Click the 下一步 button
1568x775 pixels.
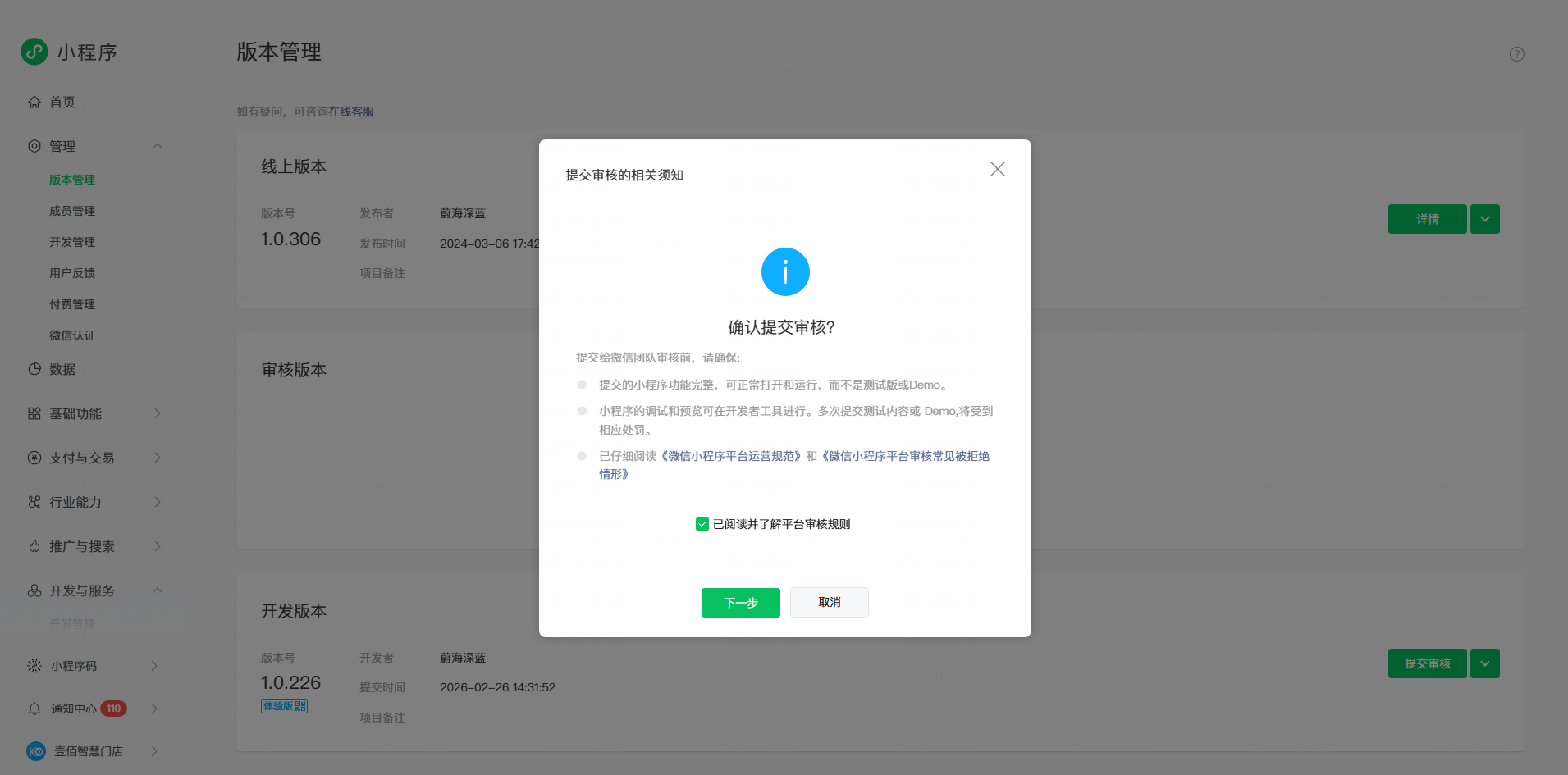pyautogui.click(x=741, y=603)
